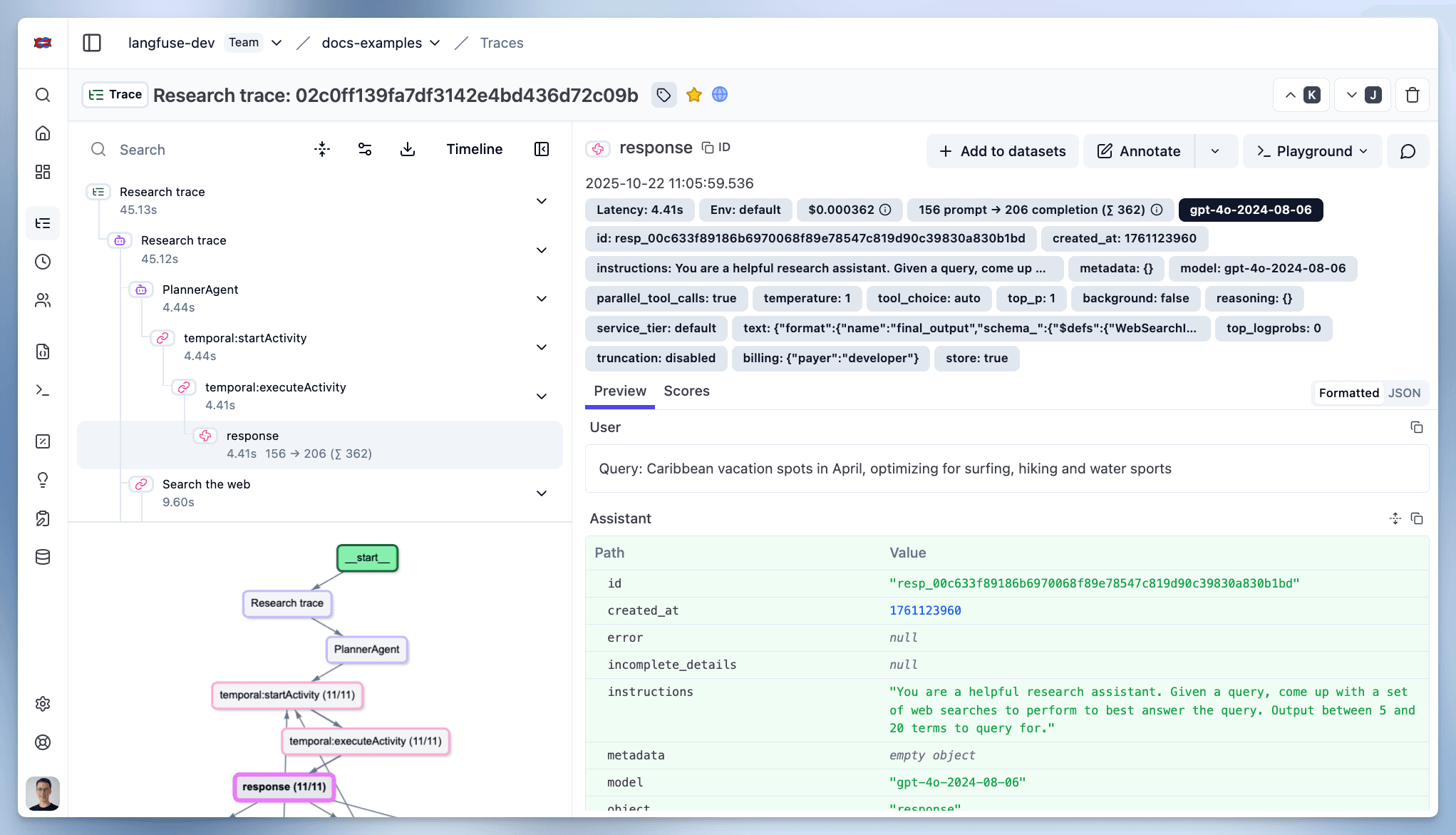Open the Users section in the sidebar

43,300
